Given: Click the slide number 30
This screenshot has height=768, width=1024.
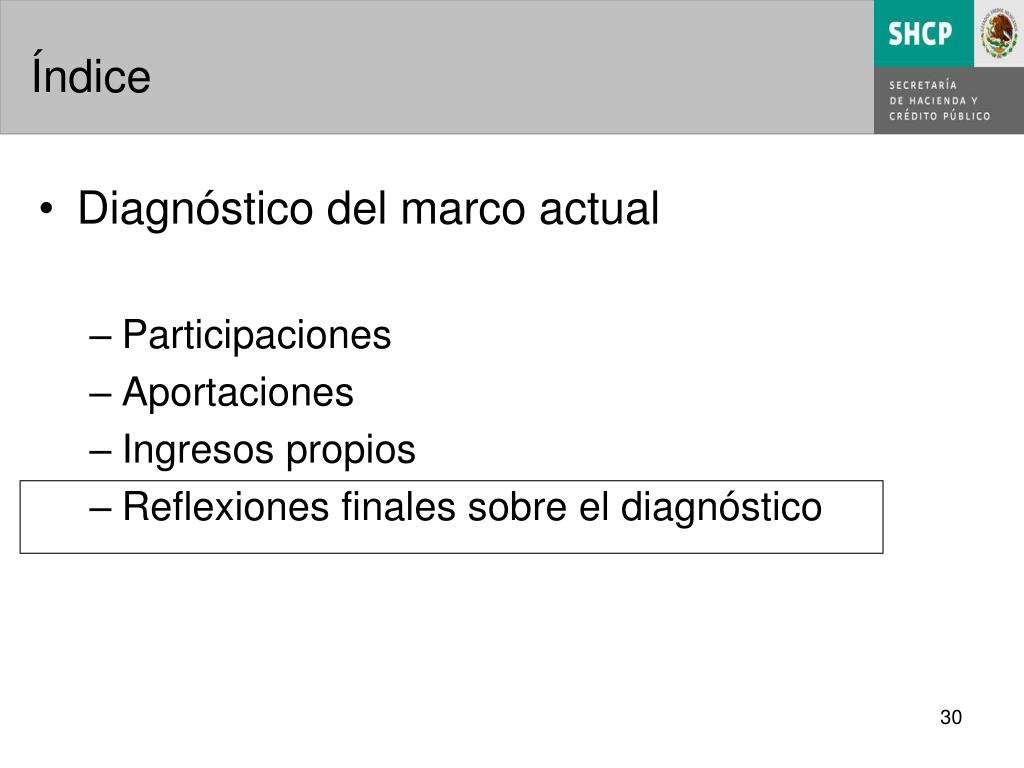Looking at the screenshot, I should tap(951, 717).
